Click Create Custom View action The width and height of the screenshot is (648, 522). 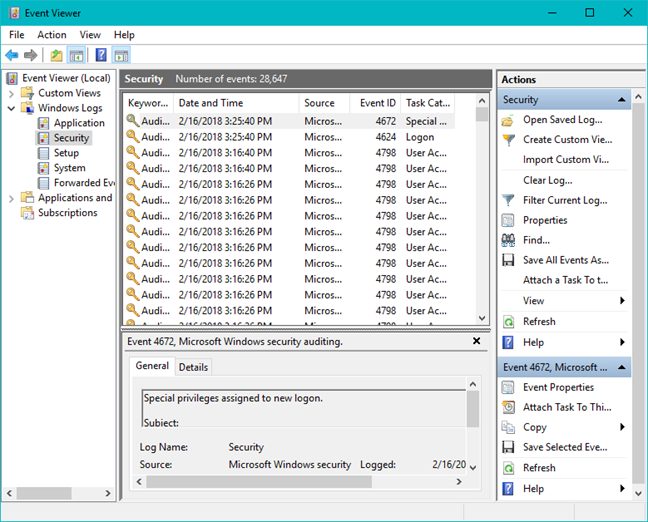point(567,140)
